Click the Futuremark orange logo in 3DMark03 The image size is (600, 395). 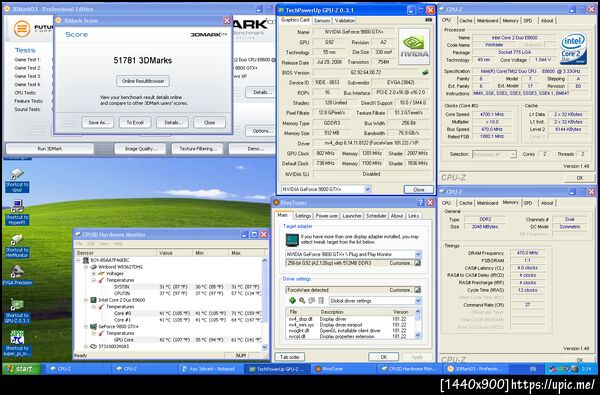(22, 29)
